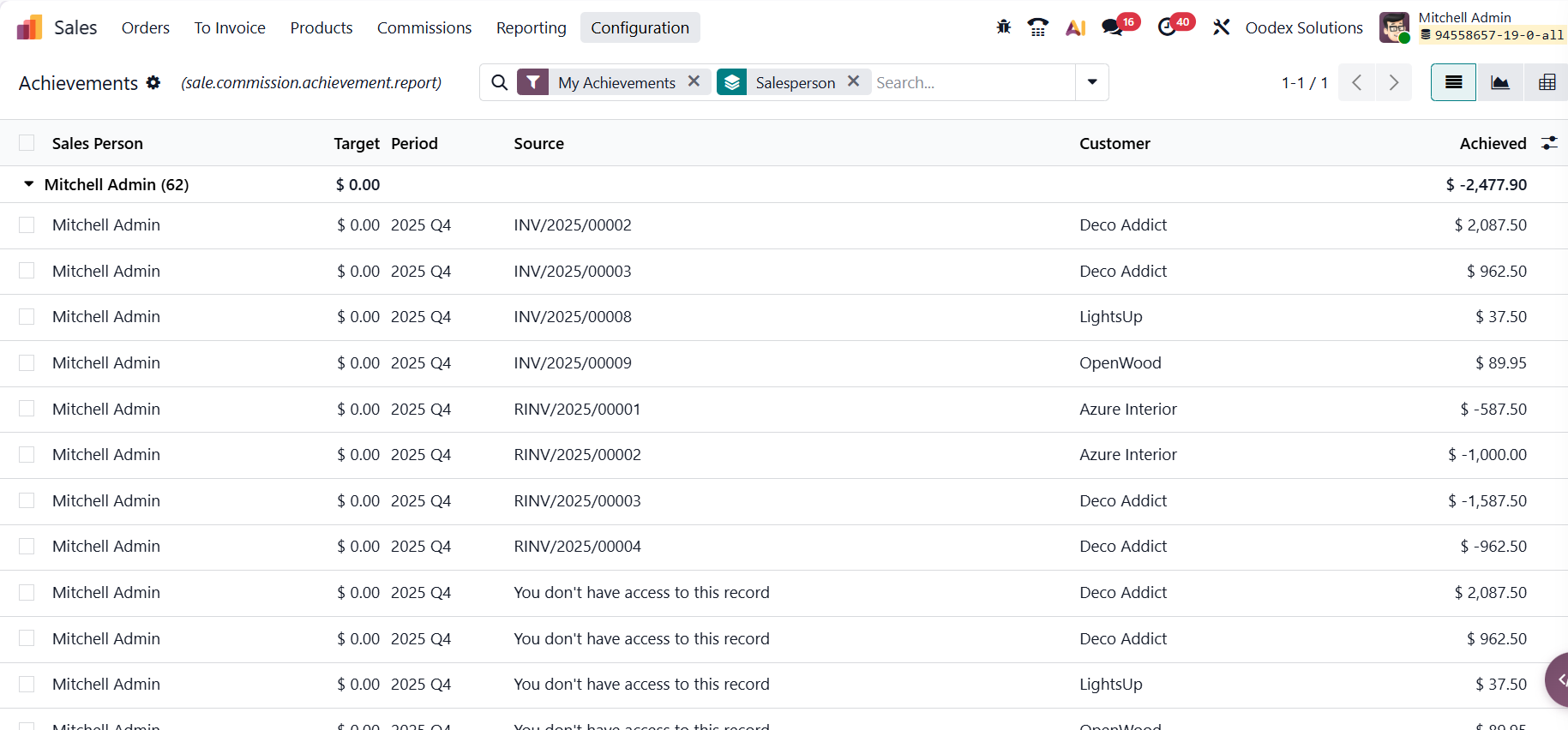Open optional columns selector next to Achieved
The width and height of the screenshot is (1568, 730).
pyautogui.click(x=1549, y=143)
